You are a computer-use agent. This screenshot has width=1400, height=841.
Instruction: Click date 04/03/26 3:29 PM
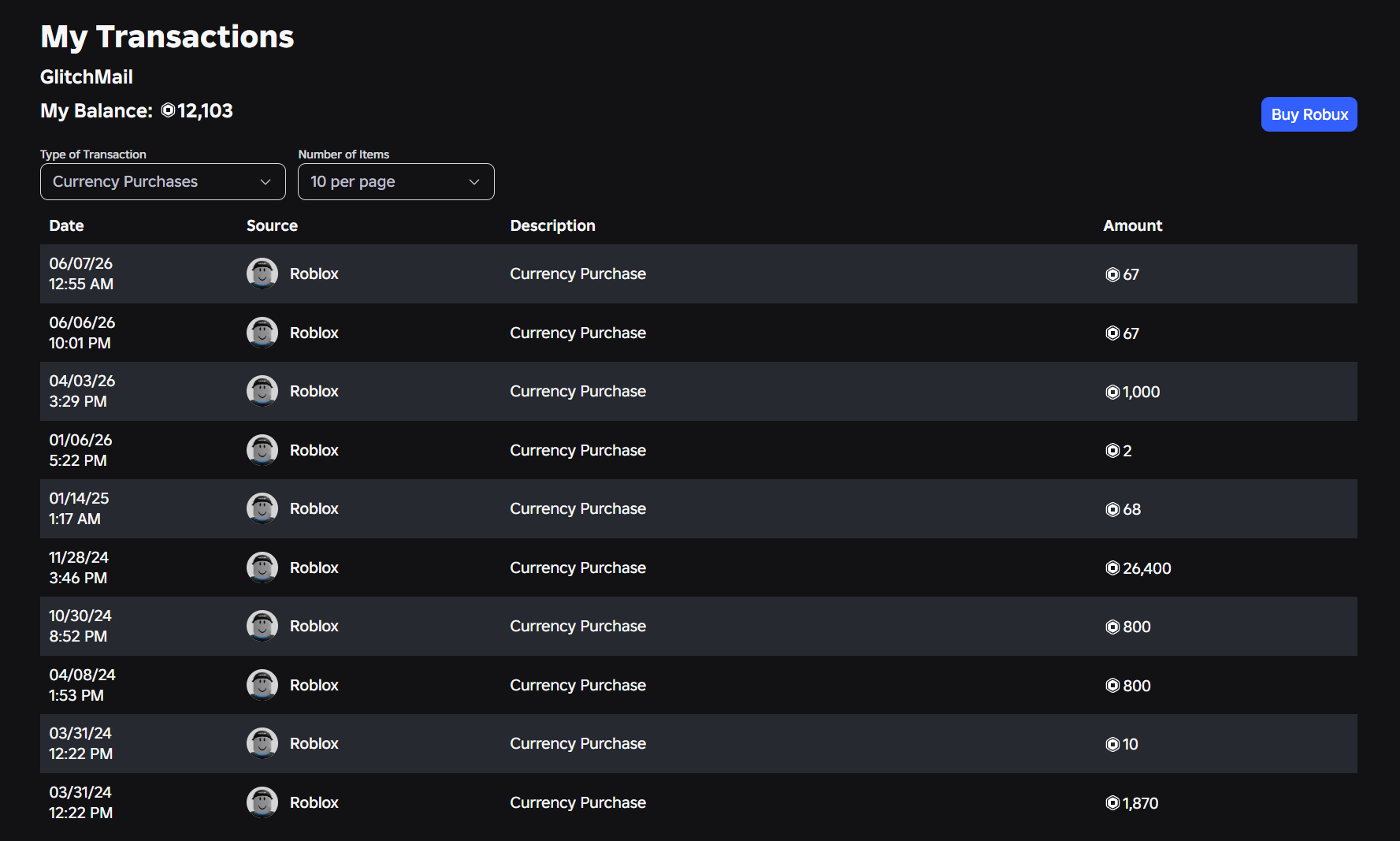[x=82, y=391]
